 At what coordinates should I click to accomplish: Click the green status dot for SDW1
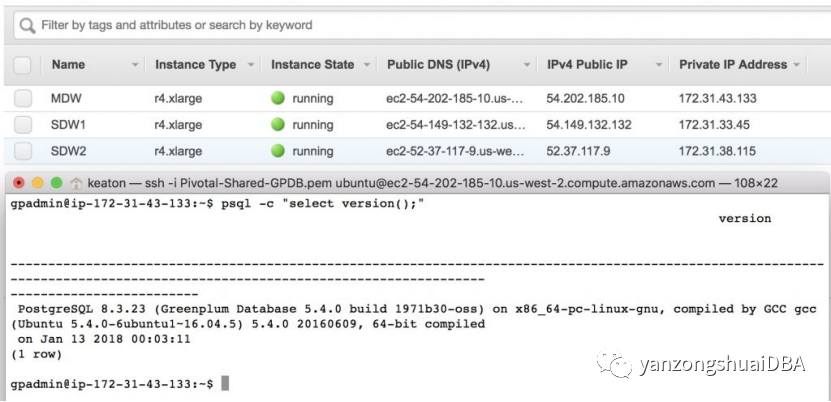[278, 125]
